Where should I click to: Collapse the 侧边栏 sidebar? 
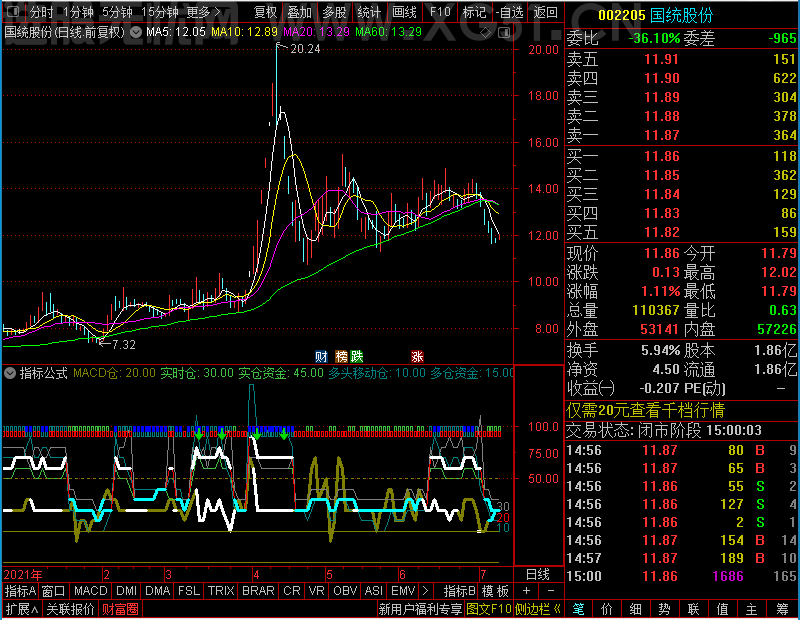[x=537, y=609]
